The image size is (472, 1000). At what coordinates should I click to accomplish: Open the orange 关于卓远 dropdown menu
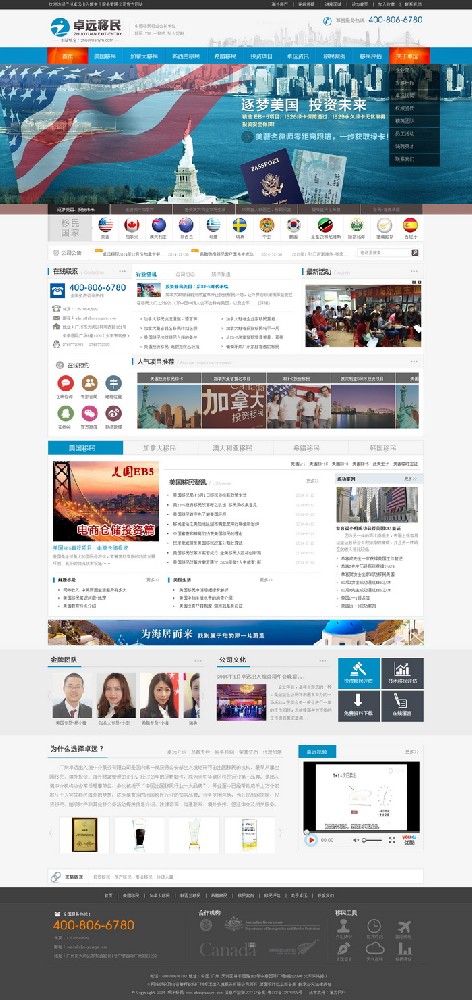(x=406, y=56)
